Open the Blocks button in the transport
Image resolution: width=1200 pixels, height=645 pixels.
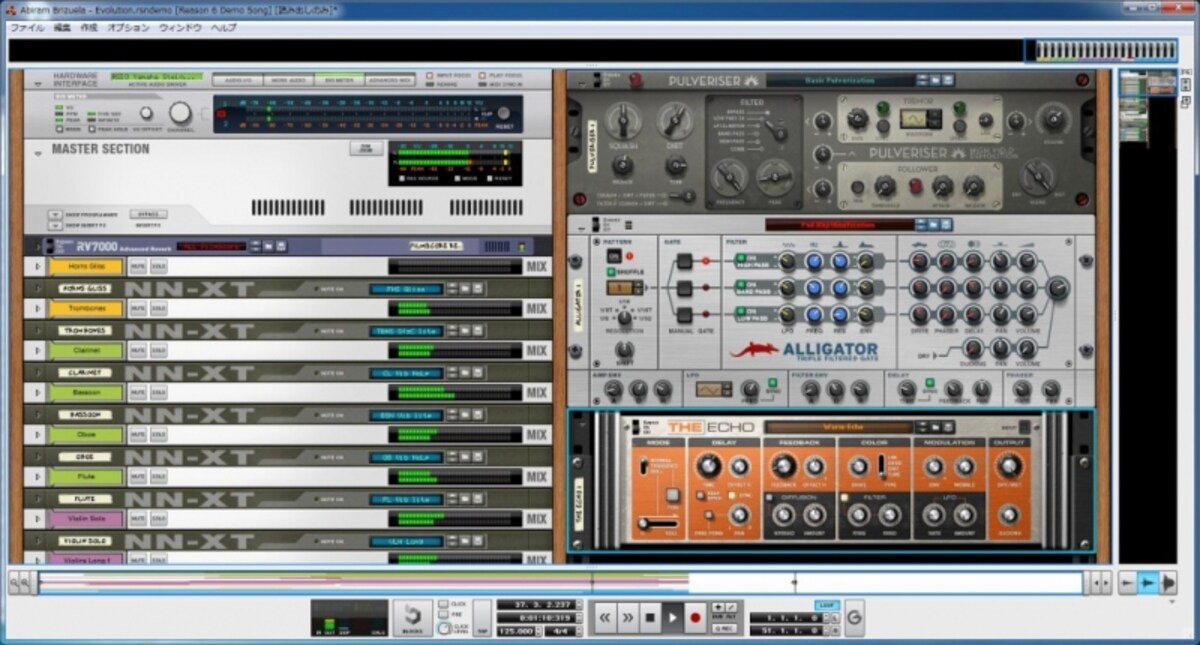pos(411,619)
